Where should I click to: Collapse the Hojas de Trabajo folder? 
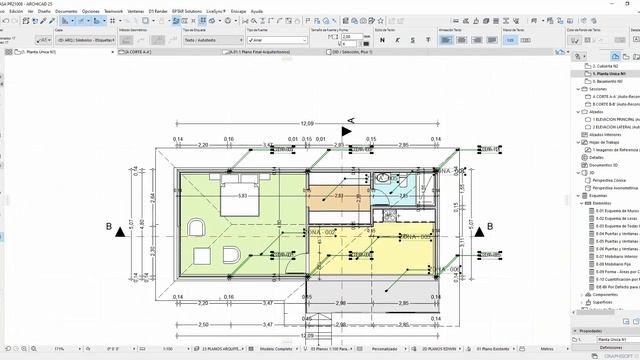pyautogui.click(x=578, y=142)
